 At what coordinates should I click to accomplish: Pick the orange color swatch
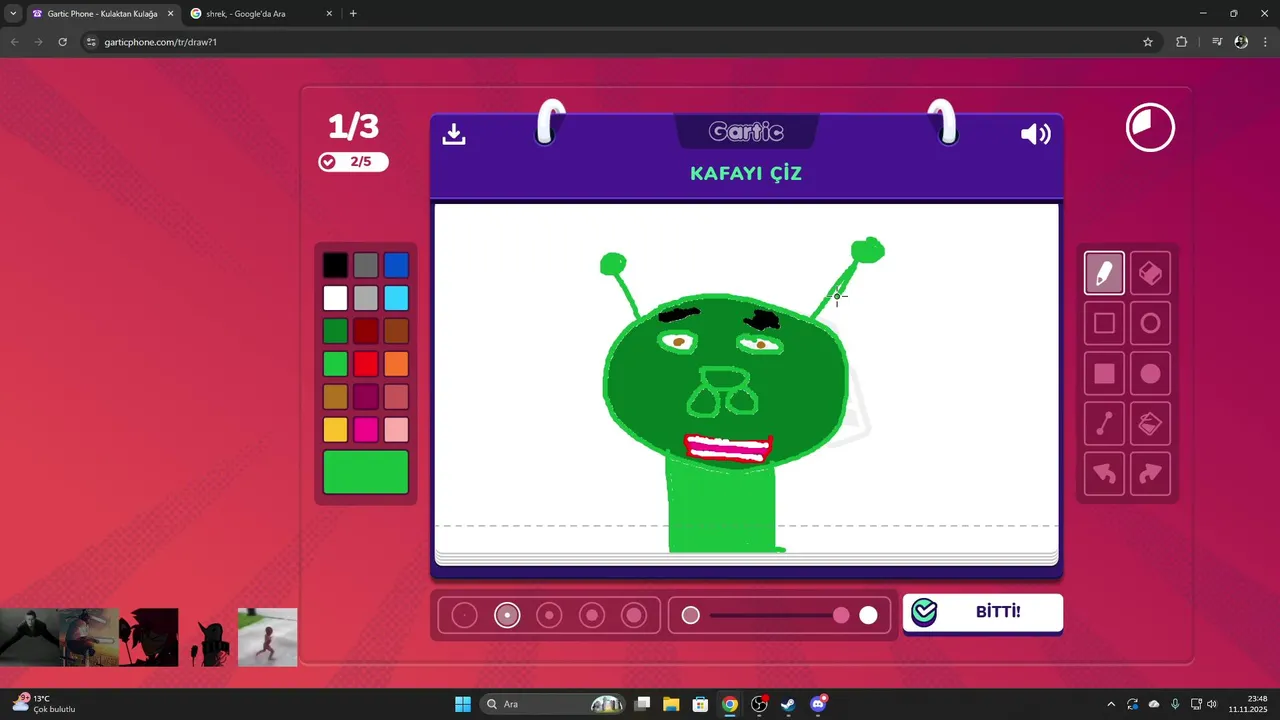coord(396,364)
